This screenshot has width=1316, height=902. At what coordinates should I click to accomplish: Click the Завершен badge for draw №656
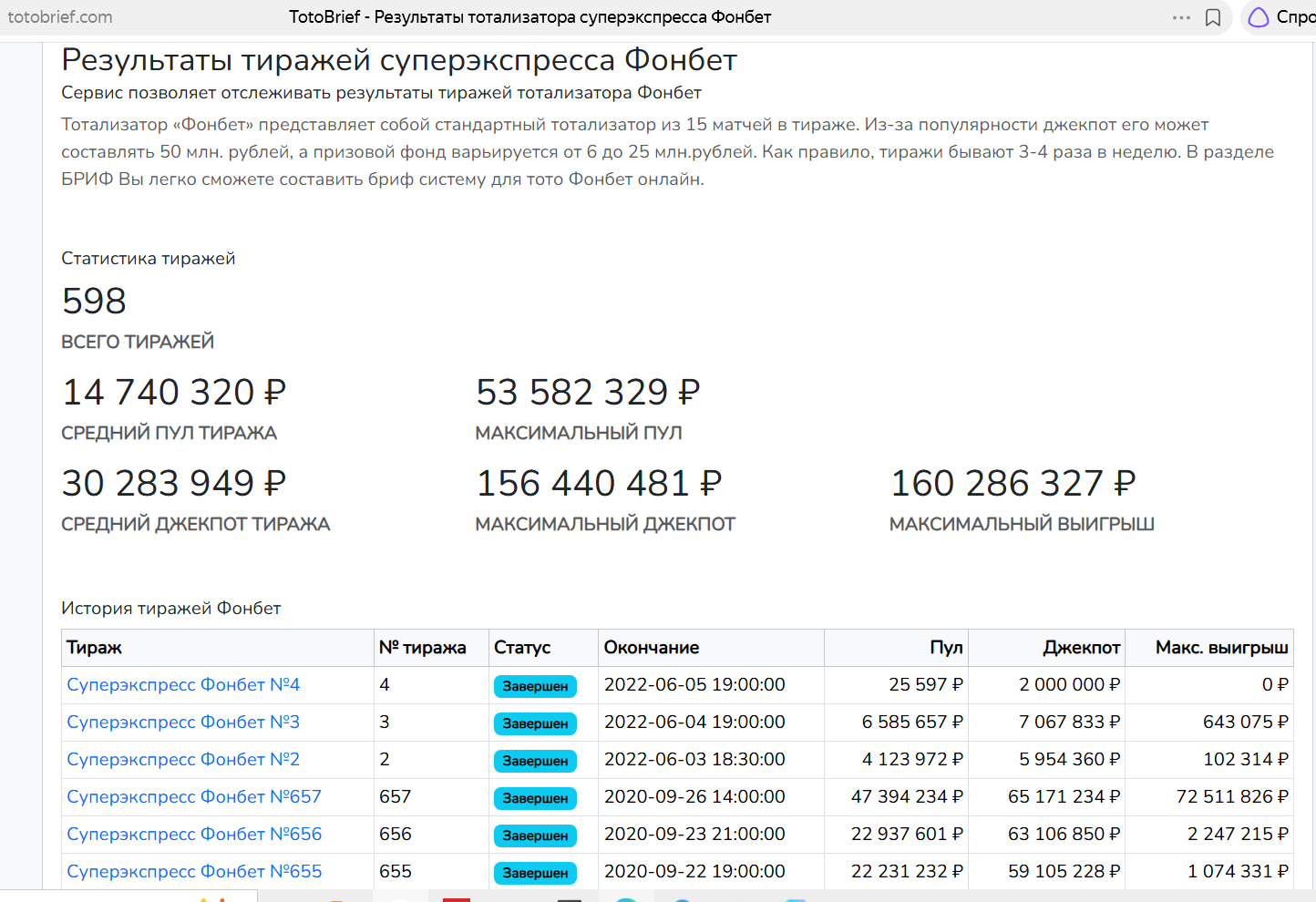coord(535,835)
